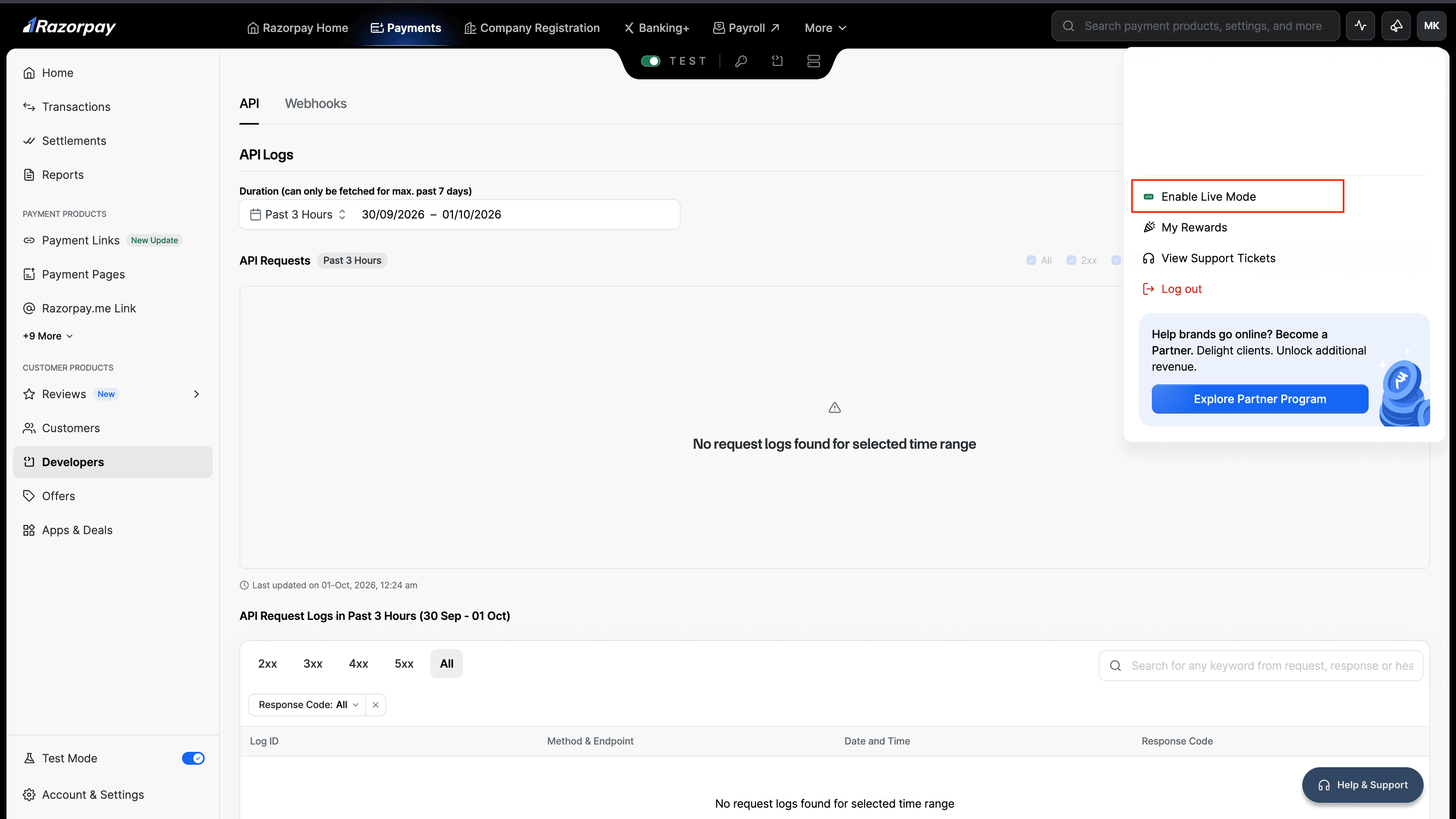Open Razorpay Home in top navigation
Image resolution: width=1456 pixels, height=819 pixels.
pos(297,28)
